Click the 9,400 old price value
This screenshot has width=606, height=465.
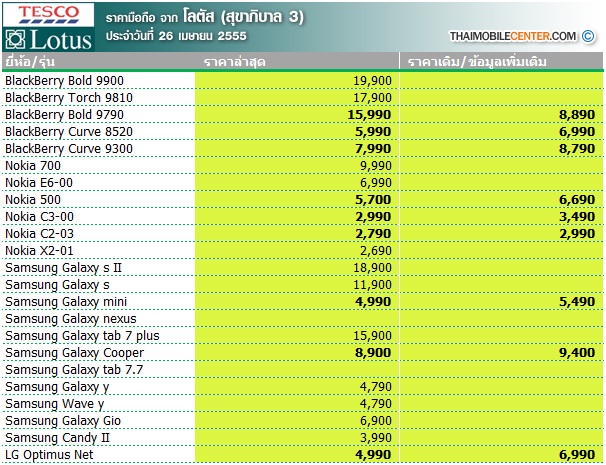[577, 353]
